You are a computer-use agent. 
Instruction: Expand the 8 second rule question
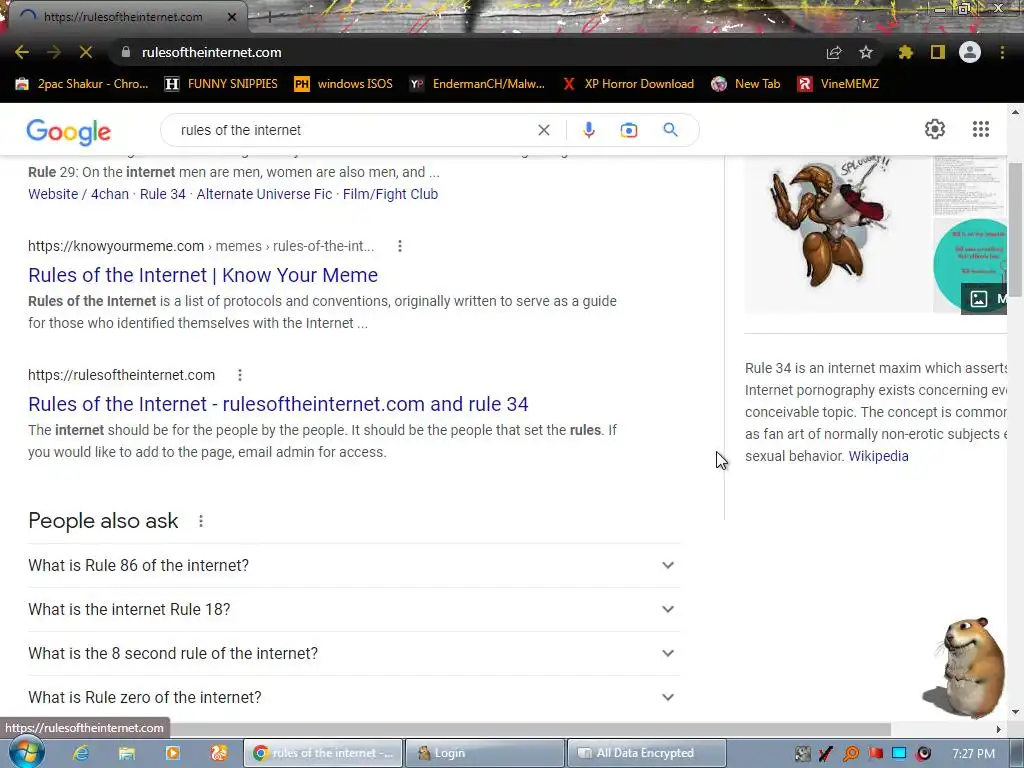[x=353, y=653]
